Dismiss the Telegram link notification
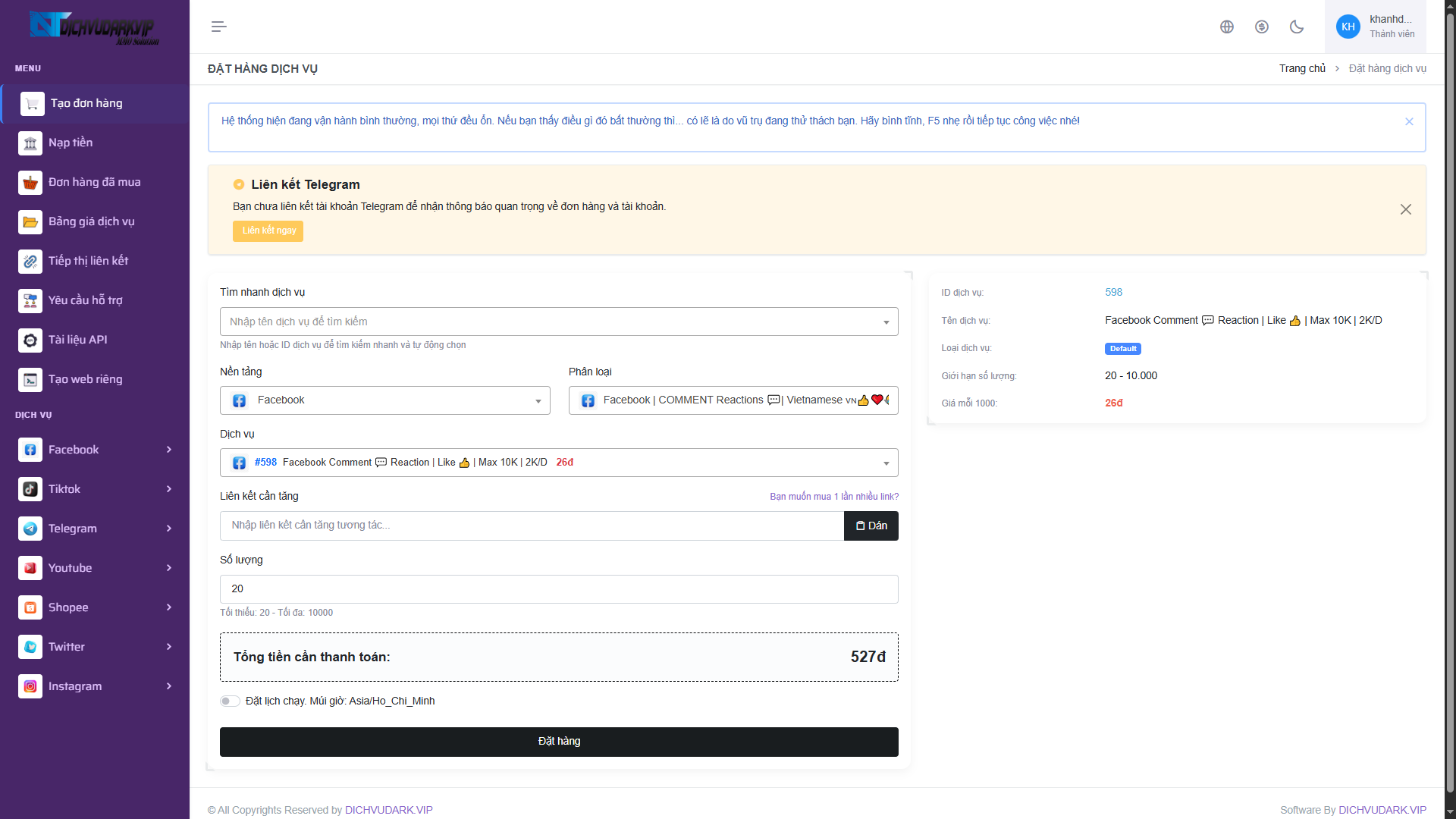This screenshot has height=819, width=1456. tap(1405, 209)
